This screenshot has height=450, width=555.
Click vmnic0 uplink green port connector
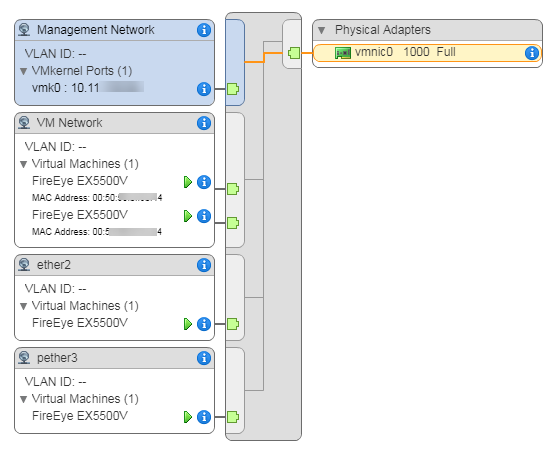(x=294, y=53)
